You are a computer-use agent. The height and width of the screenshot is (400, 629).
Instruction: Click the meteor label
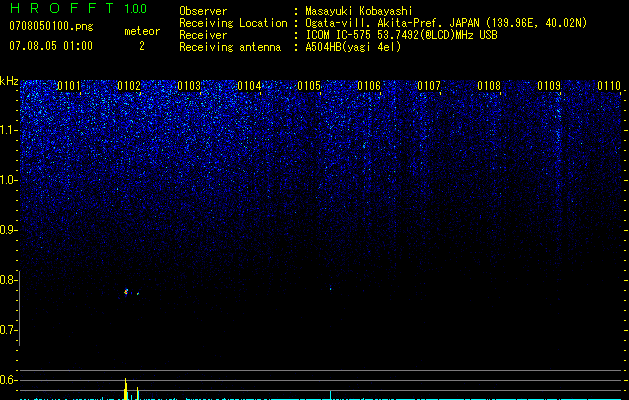tap(142, 31)
